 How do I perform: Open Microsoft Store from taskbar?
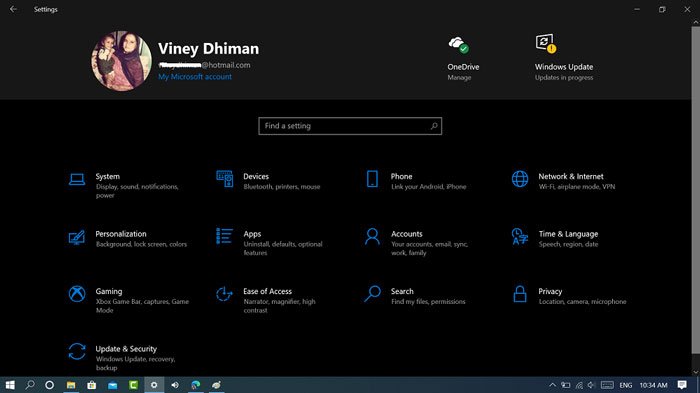(92, 385)
